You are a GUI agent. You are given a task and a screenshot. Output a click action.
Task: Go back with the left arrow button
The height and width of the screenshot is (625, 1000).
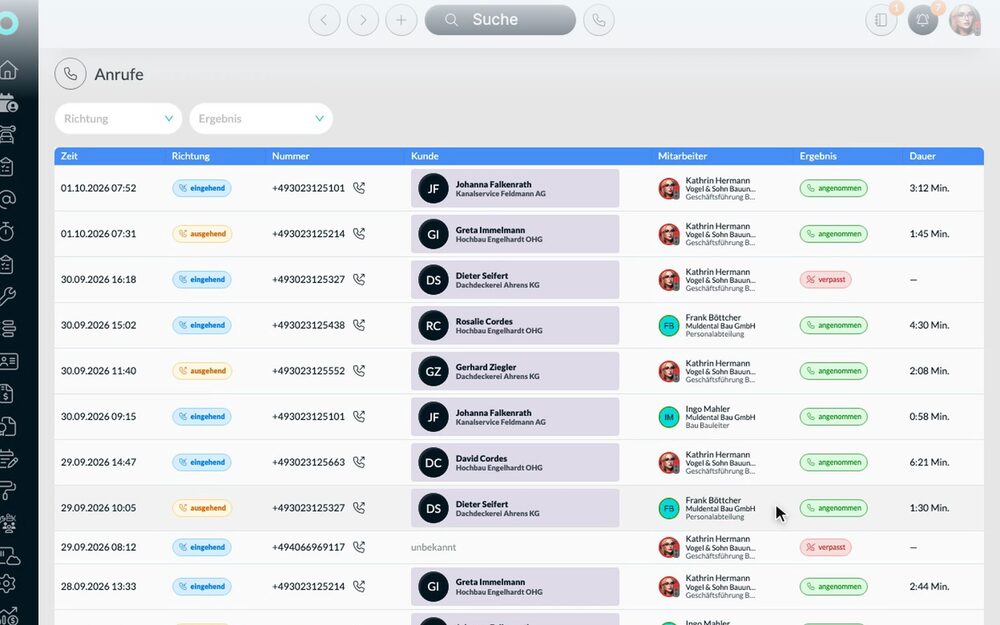(x=324, y=20)
